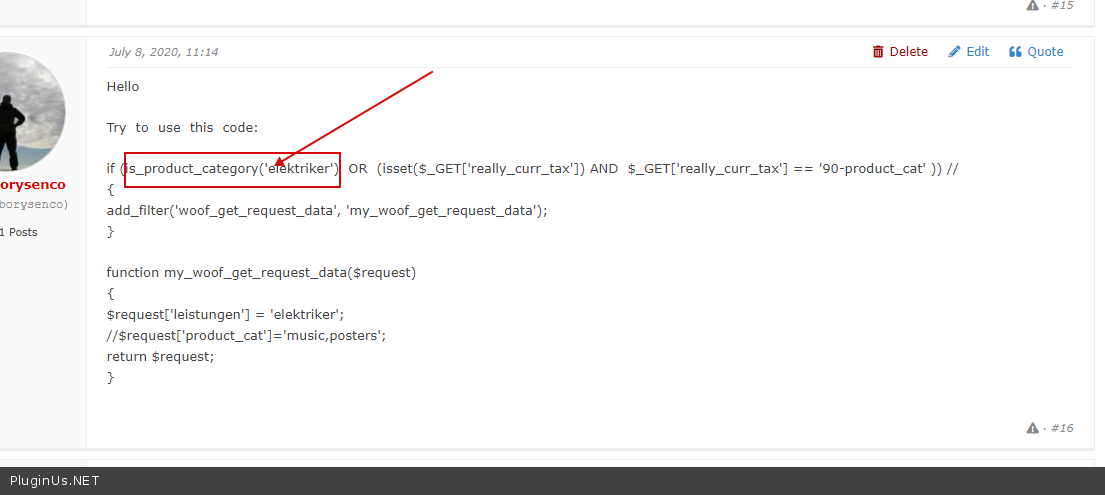Click the add_filter code line

[x=327, y=210]
